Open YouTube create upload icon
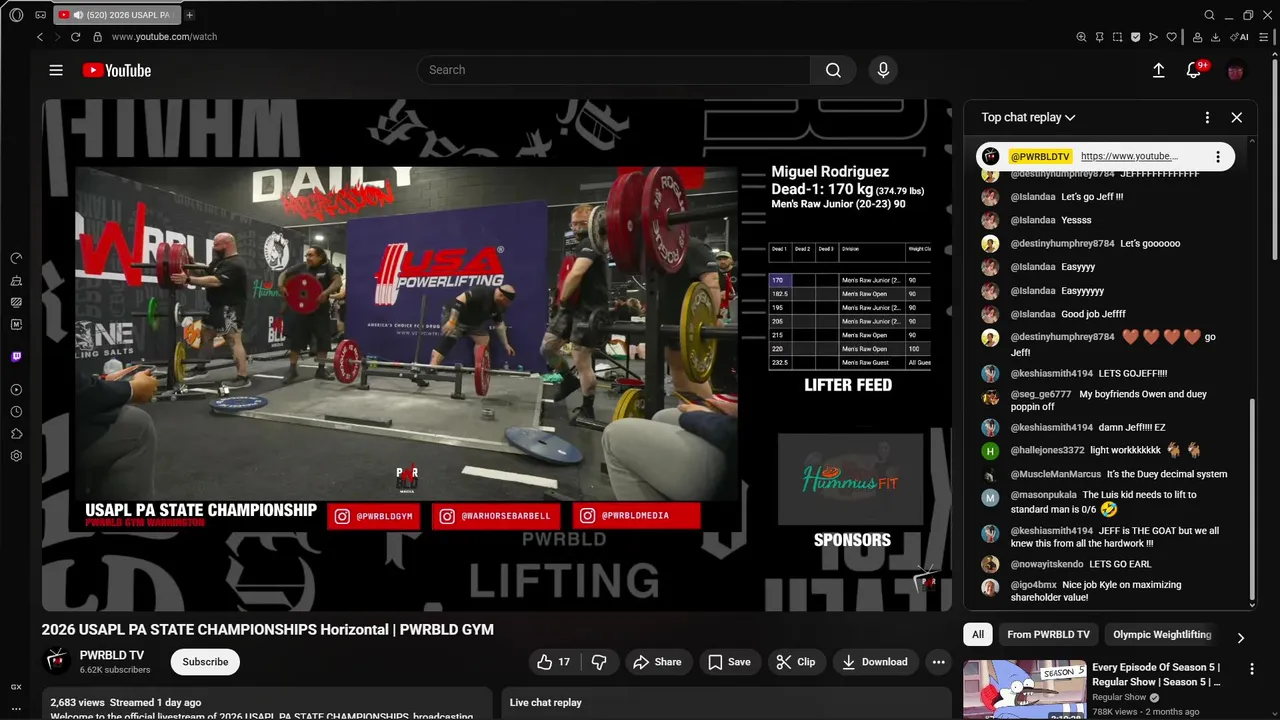Viewport: 1280px width, 720px height. pos(1158,70)
